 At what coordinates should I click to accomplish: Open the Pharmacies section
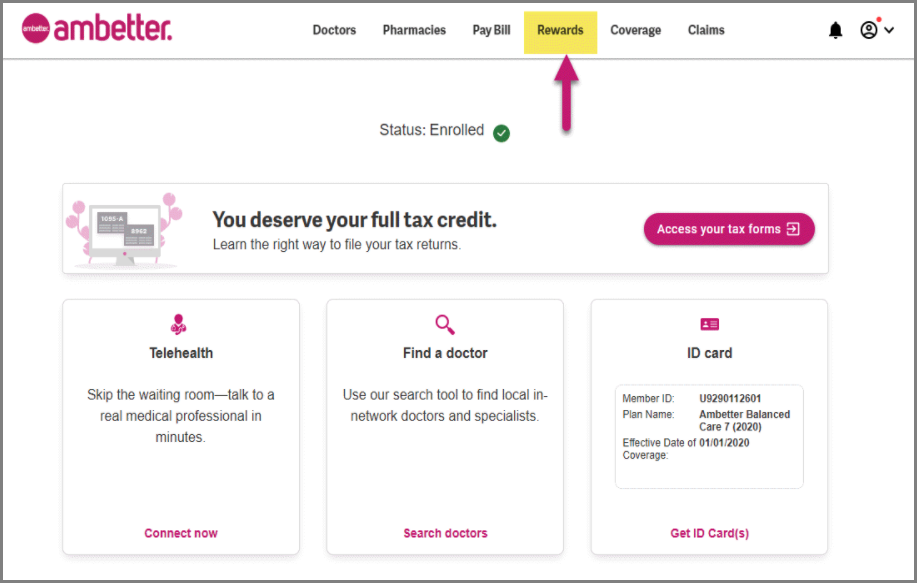pyautogui.click(x=413, y=30)
